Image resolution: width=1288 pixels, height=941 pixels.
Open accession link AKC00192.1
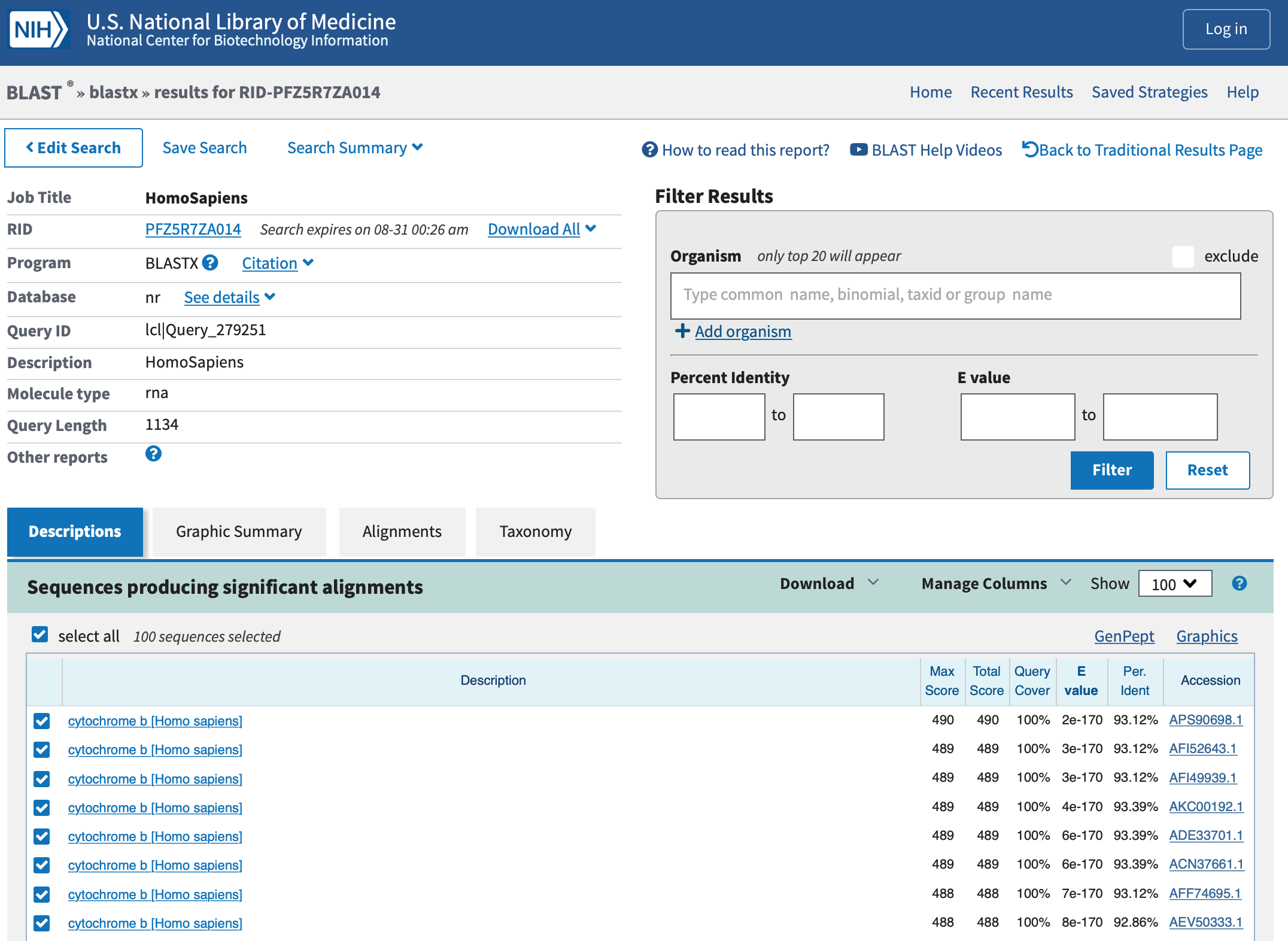click(1206, 807)
